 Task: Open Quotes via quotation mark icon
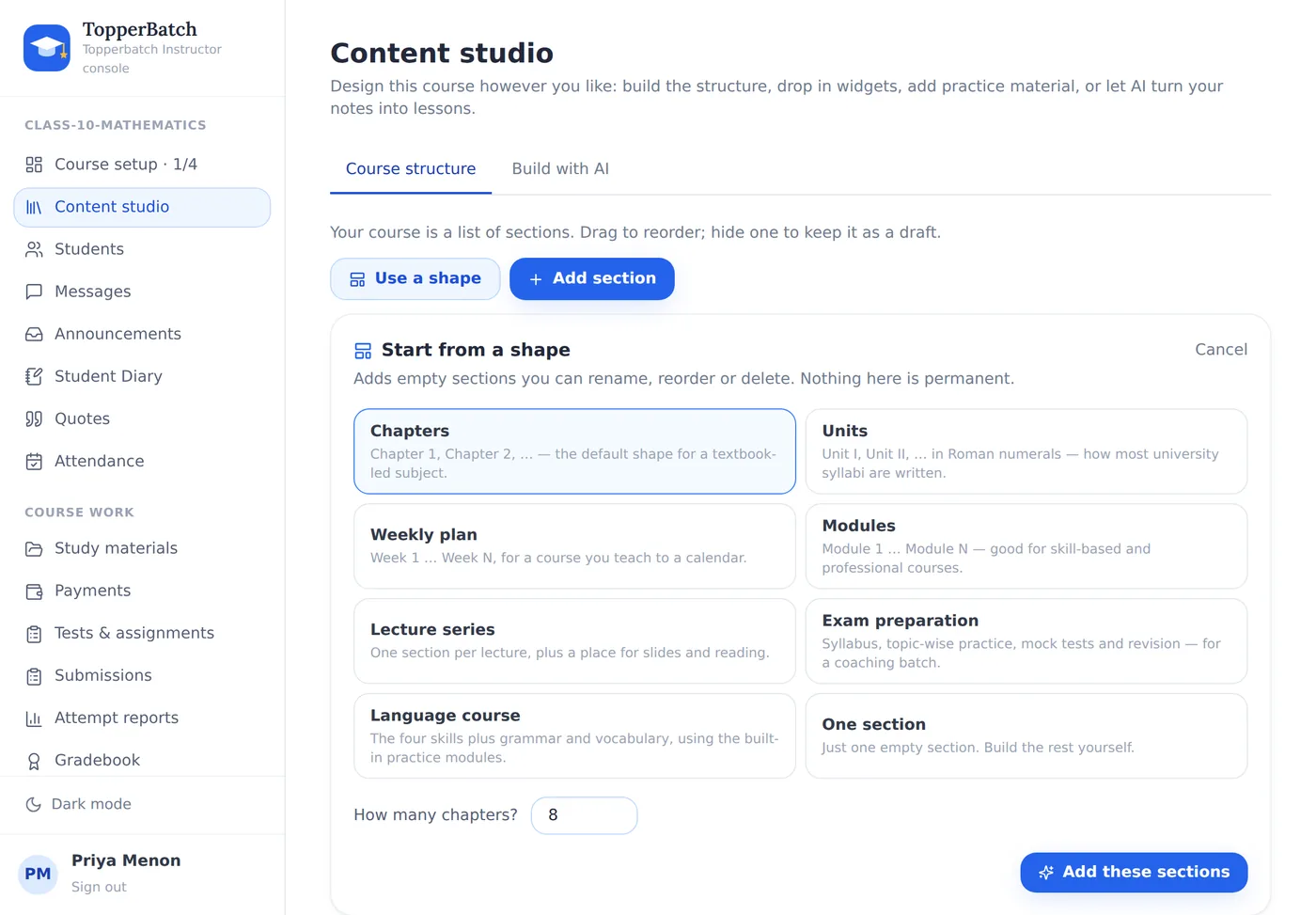(34, 418)
